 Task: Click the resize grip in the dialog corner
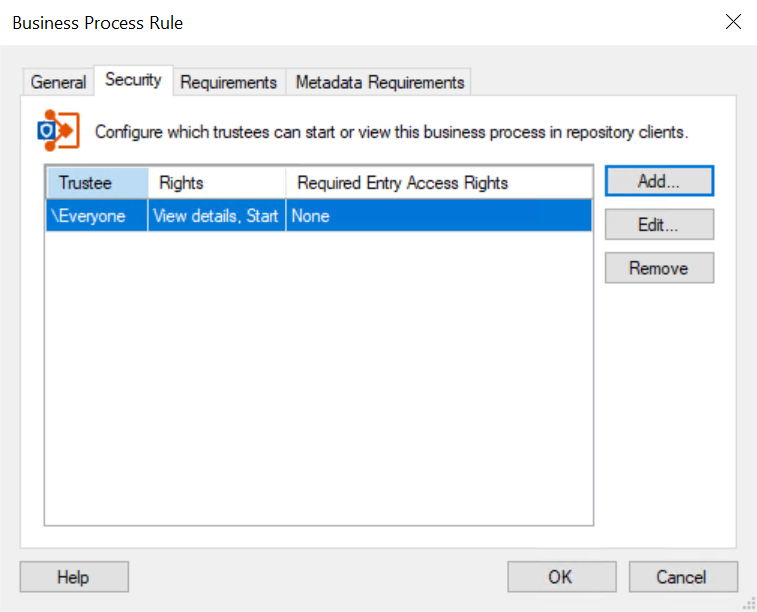tap(749, 604)
